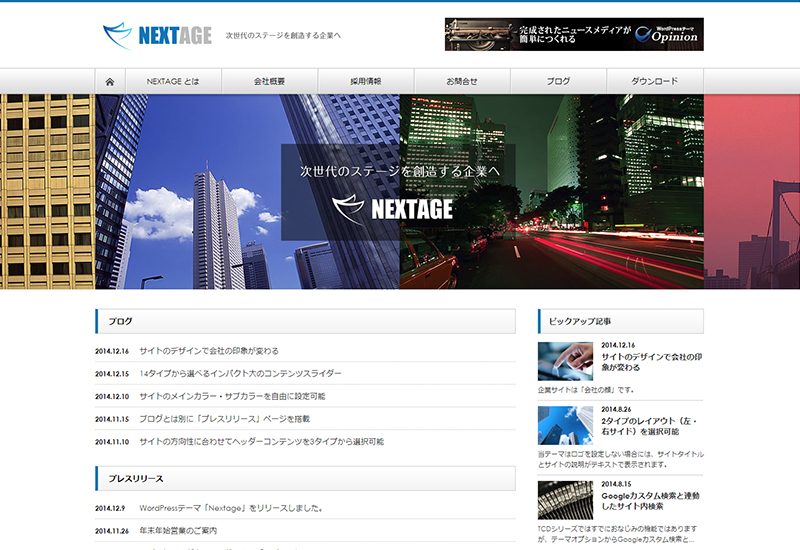Image resolution: width=800 pixels, height=550 pixels.
Task: Click the プレスリリース section heading
Action: pos(305,479)
